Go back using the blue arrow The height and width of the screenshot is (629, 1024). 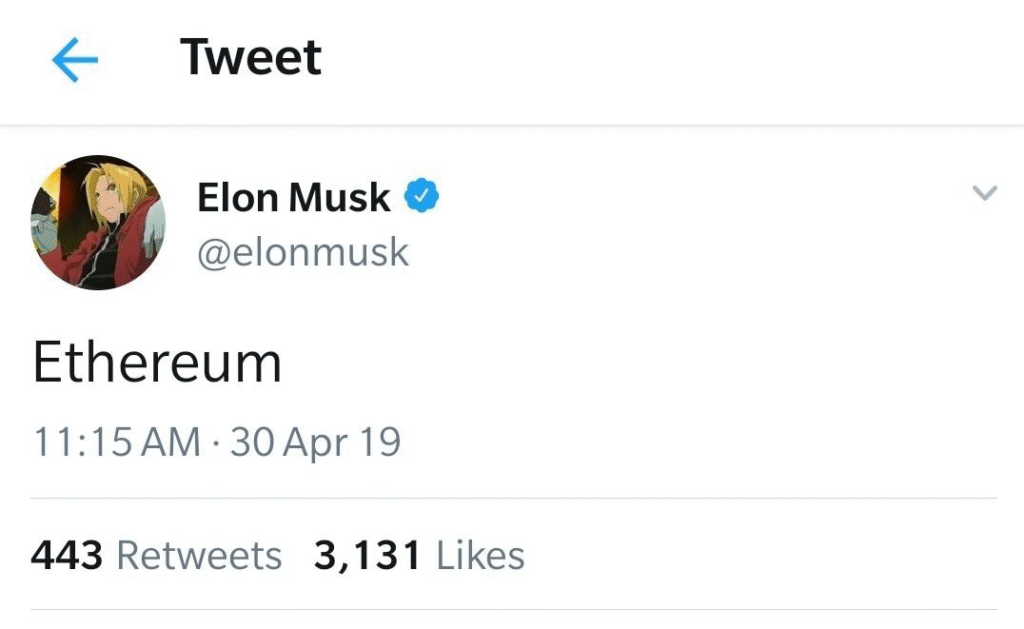75,61
